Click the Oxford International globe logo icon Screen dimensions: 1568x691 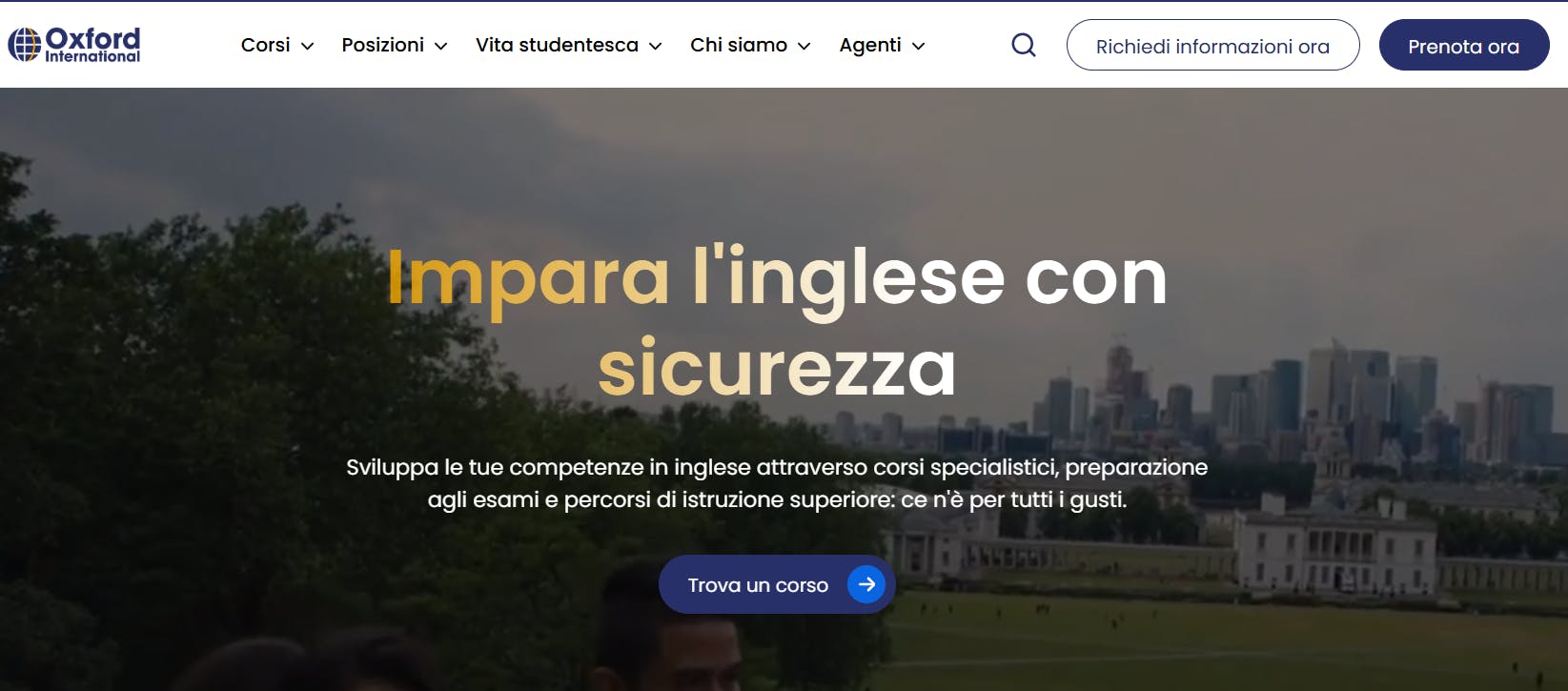25,45
